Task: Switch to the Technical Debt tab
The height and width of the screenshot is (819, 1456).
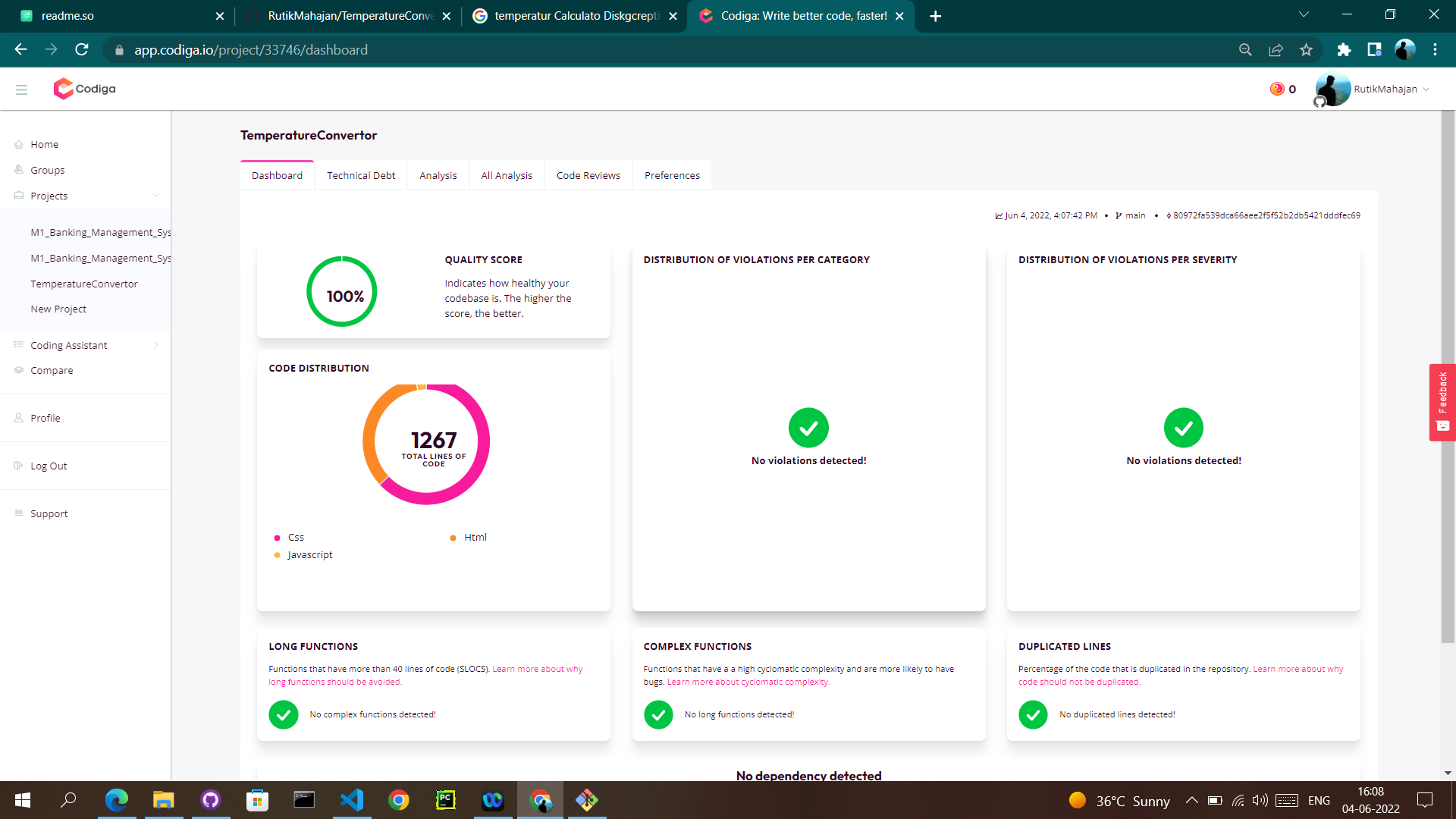Action: (361, 175)
